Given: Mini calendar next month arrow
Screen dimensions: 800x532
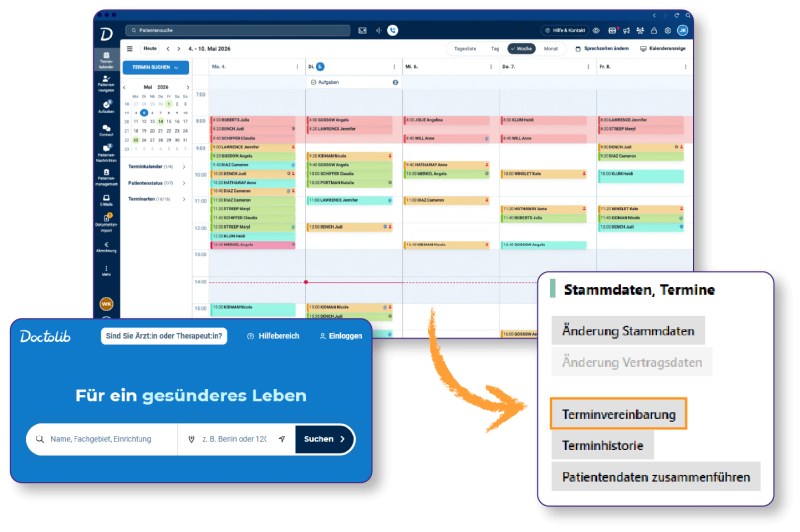Looking at the screenshot, I should point(187,87).
